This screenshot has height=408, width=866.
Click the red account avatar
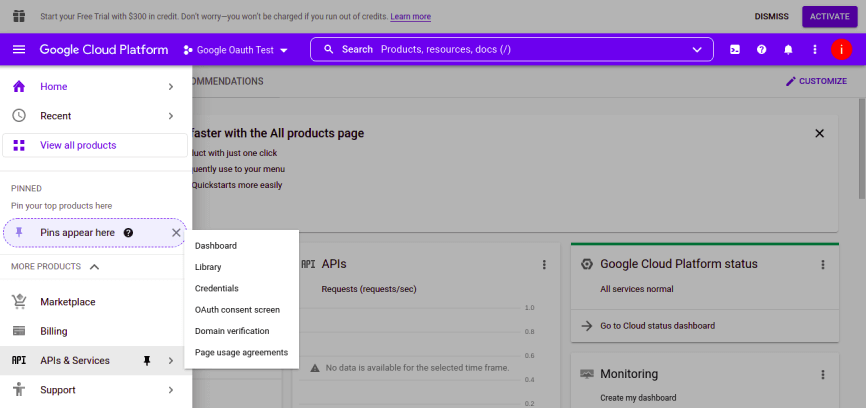(x=841, y=50)
